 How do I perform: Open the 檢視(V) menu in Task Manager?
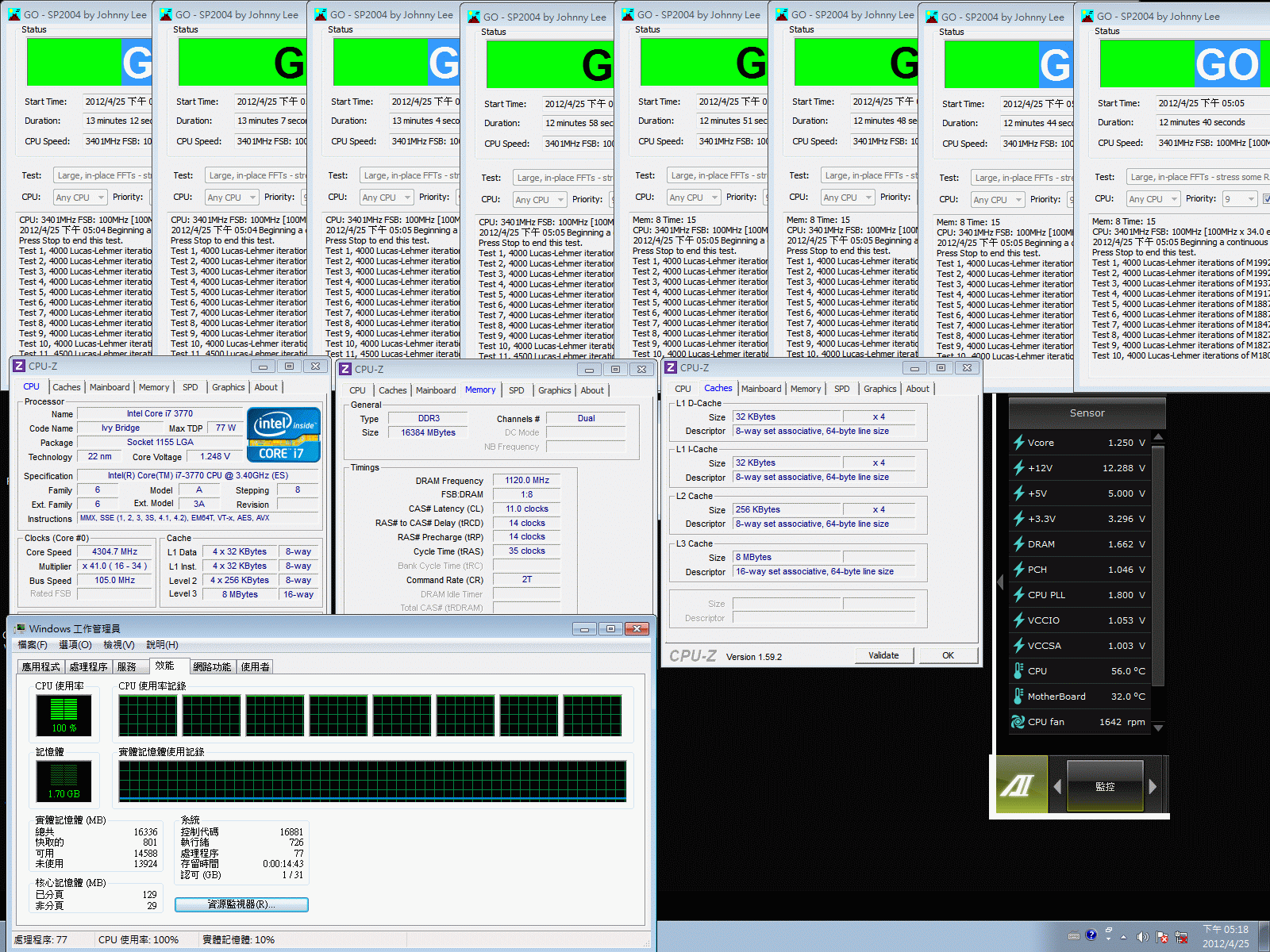119,645
